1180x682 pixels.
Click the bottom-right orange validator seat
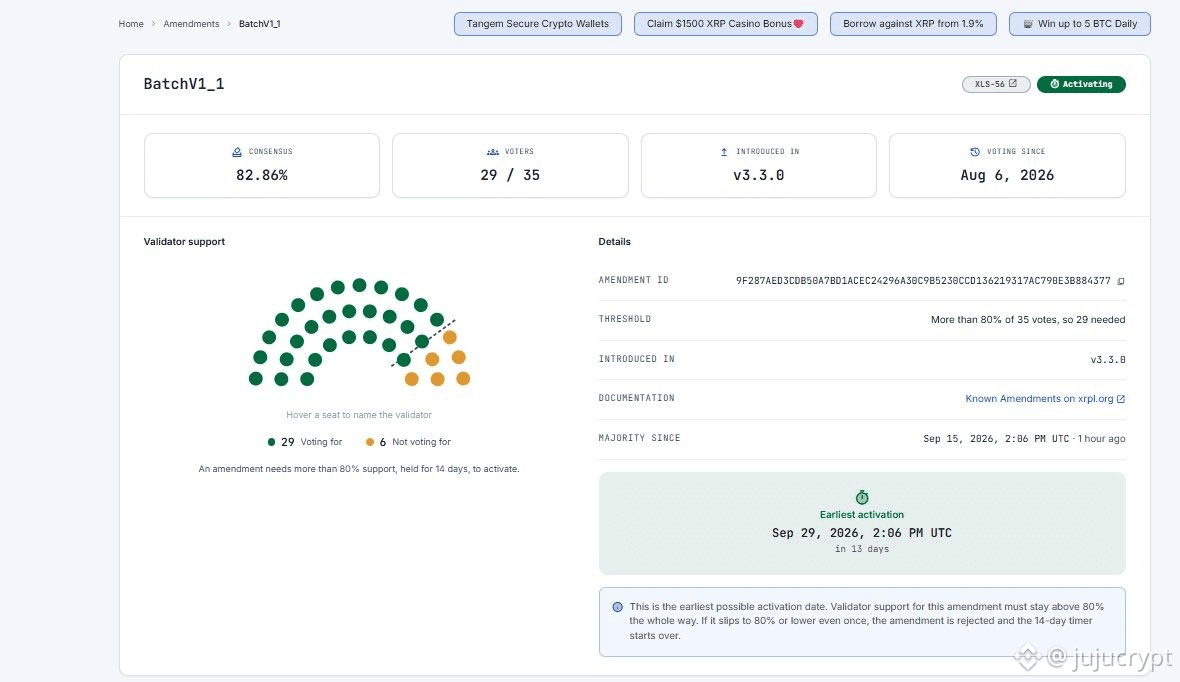(464, 379)
